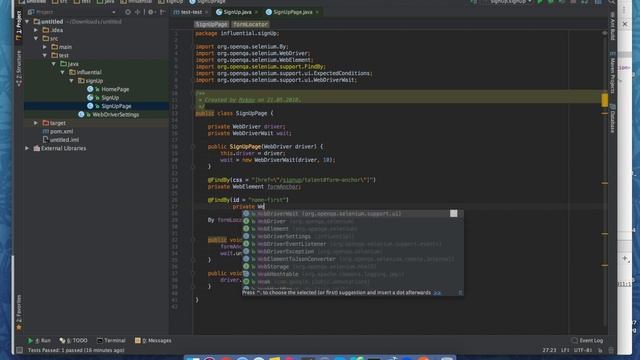Switch to the SignUp.java editor tab

[x=237, y=12]
